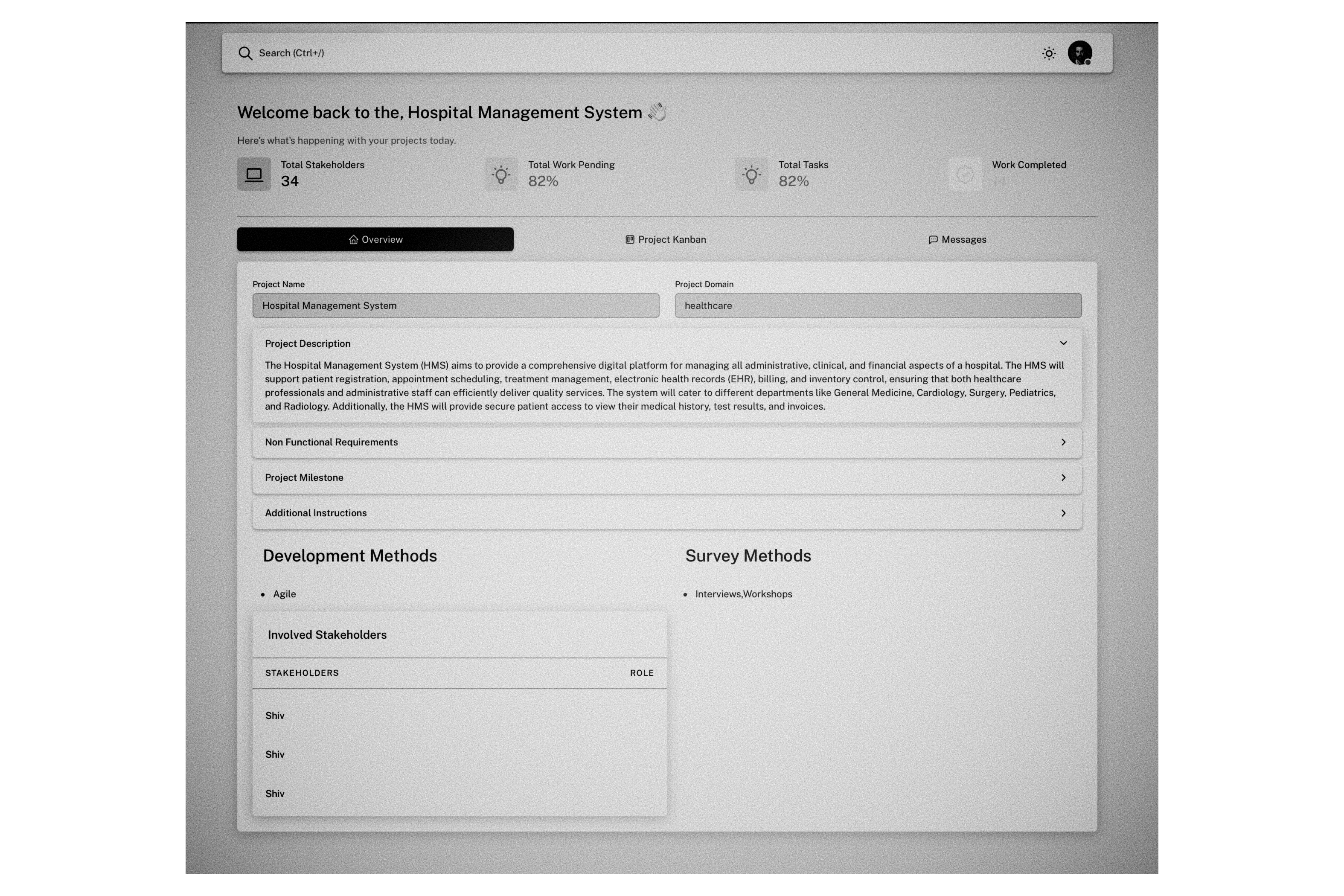Click the Project Domain healthcare field
The image size is (1344, 896).
878,306
